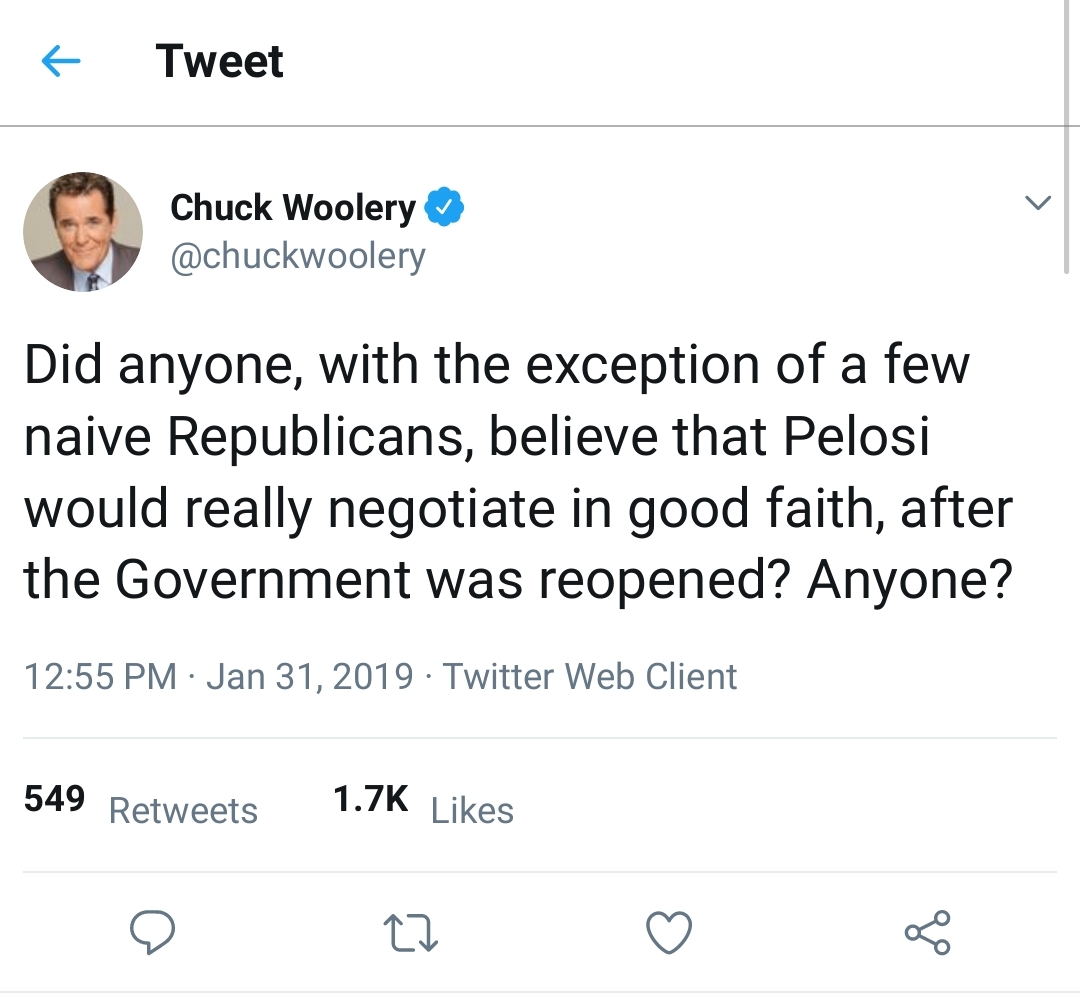
Task: Click the final Anyone? in the tweet
Action: point(905,581)
